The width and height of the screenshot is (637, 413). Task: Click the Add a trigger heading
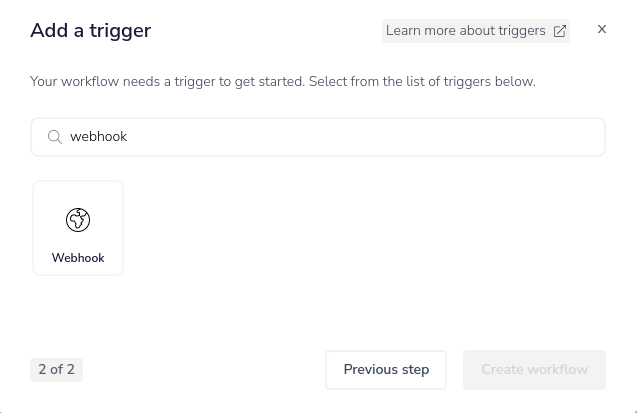(91, 31)
